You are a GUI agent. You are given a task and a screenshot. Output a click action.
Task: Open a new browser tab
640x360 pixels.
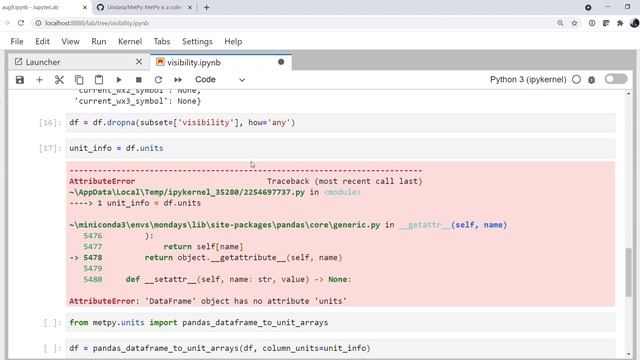(207, 7)
